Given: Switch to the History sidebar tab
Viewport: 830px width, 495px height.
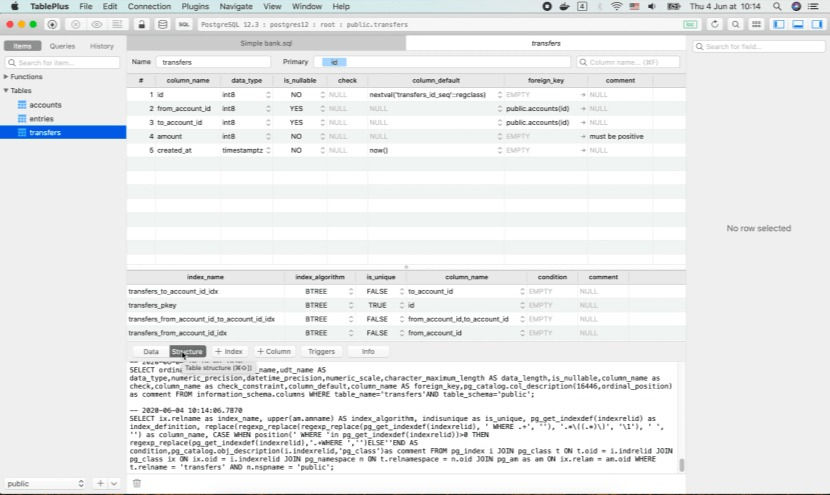Looking at the screenshot, I should click(x=102, y=46).
